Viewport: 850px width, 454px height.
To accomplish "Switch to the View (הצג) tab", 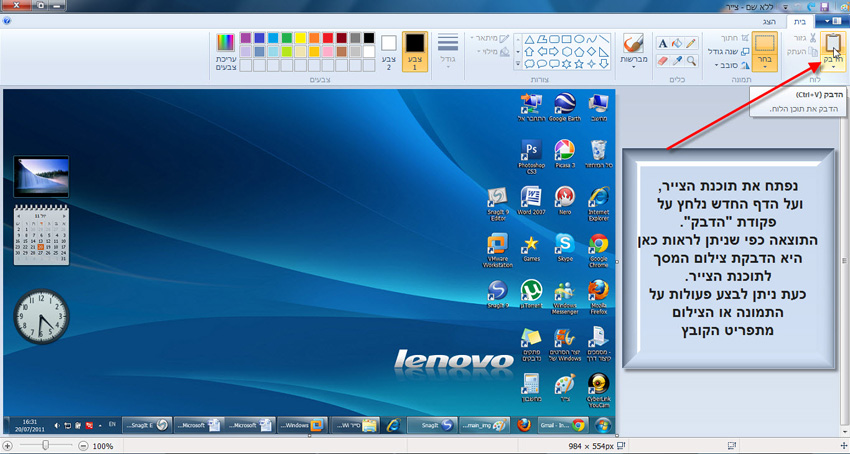I will click(770, 22).
